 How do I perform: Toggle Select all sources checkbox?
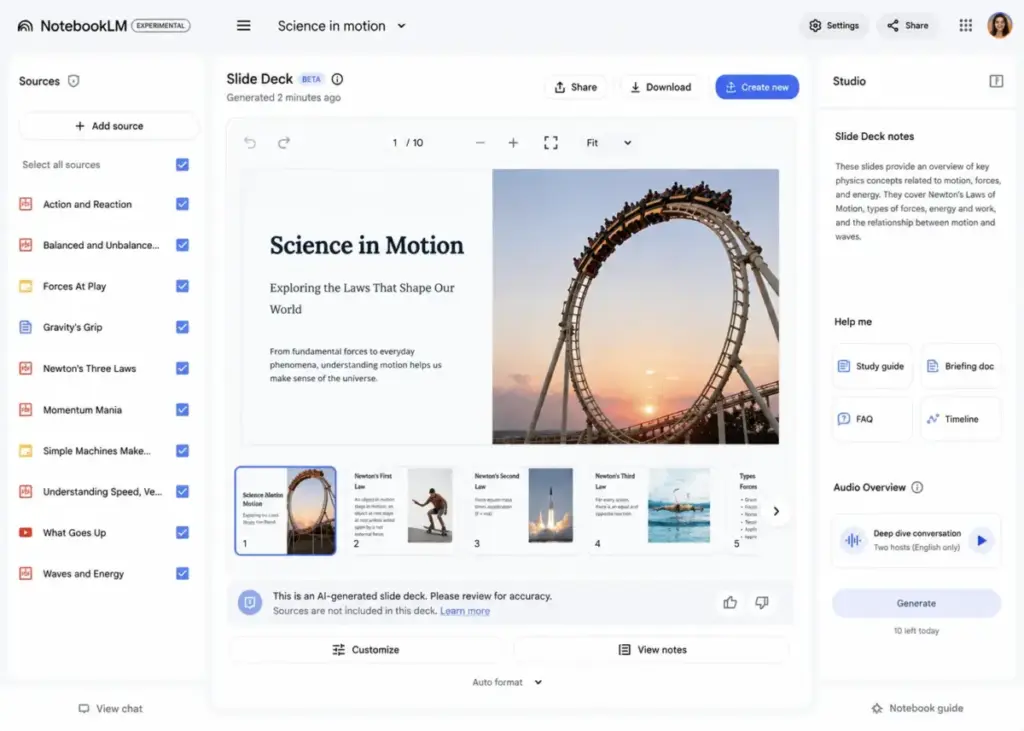182,165
